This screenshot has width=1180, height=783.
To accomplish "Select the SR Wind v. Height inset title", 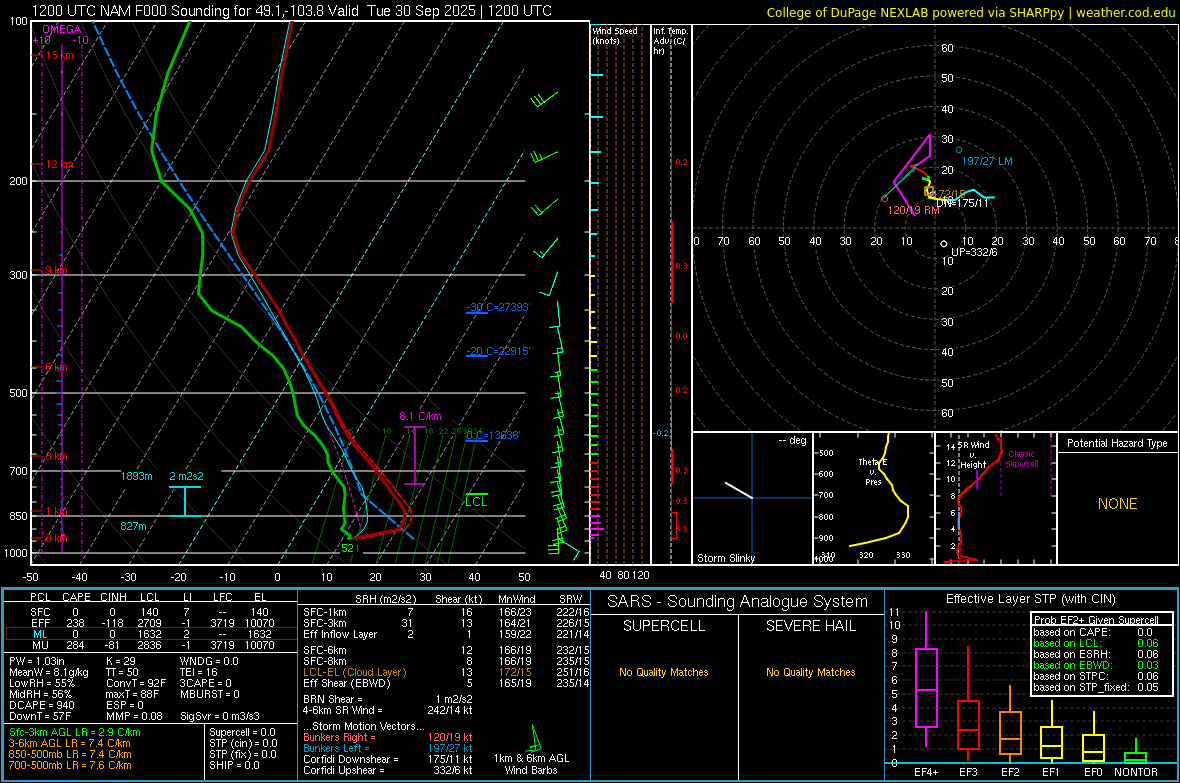I will click(973, 455).
